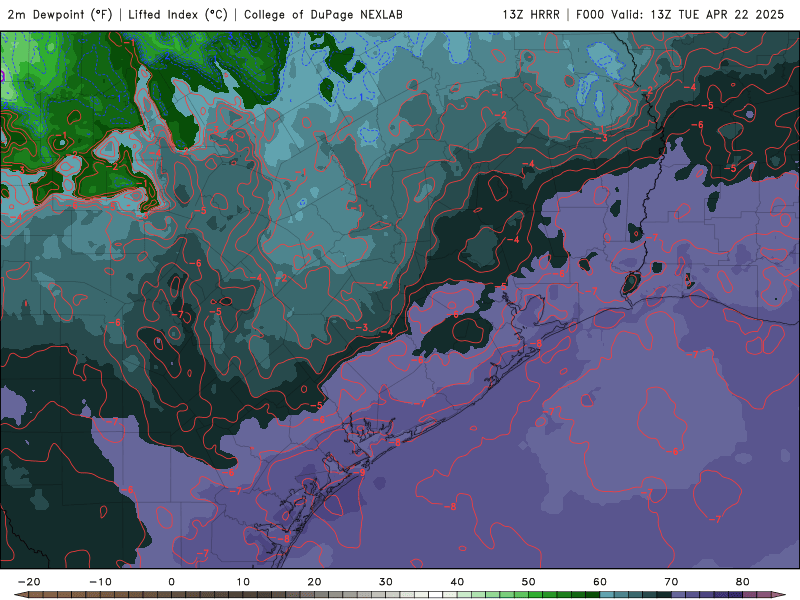This screenshot has height=600, width=800.
Task: Click the '-20' color scale label
Action: [x=29, y=582]
